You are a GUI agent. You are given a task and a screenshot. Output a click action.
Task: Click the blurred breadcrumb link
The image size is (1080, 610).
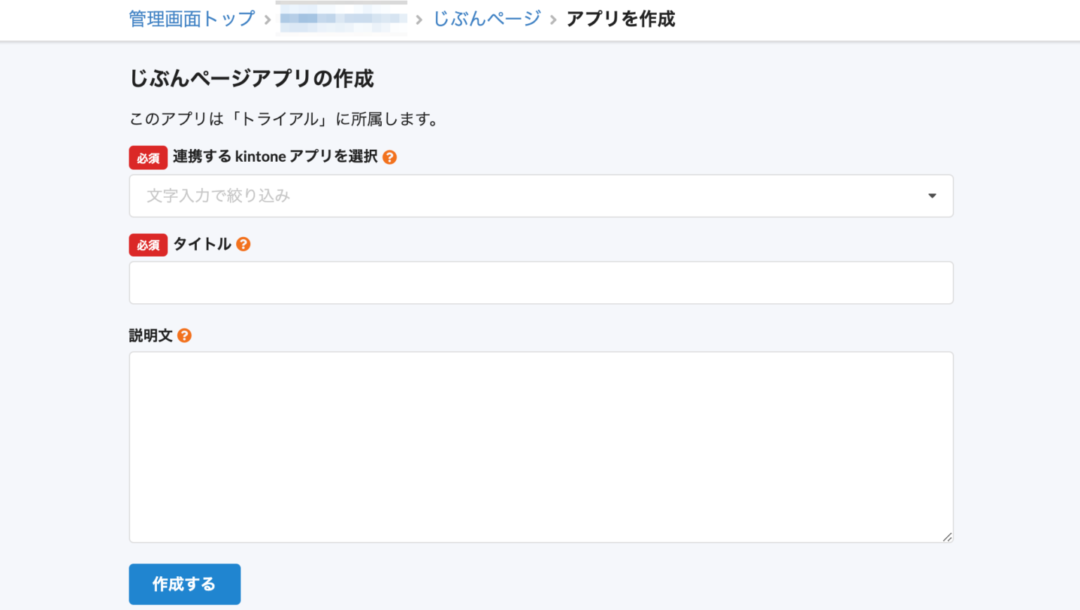[x=344, y=19]
